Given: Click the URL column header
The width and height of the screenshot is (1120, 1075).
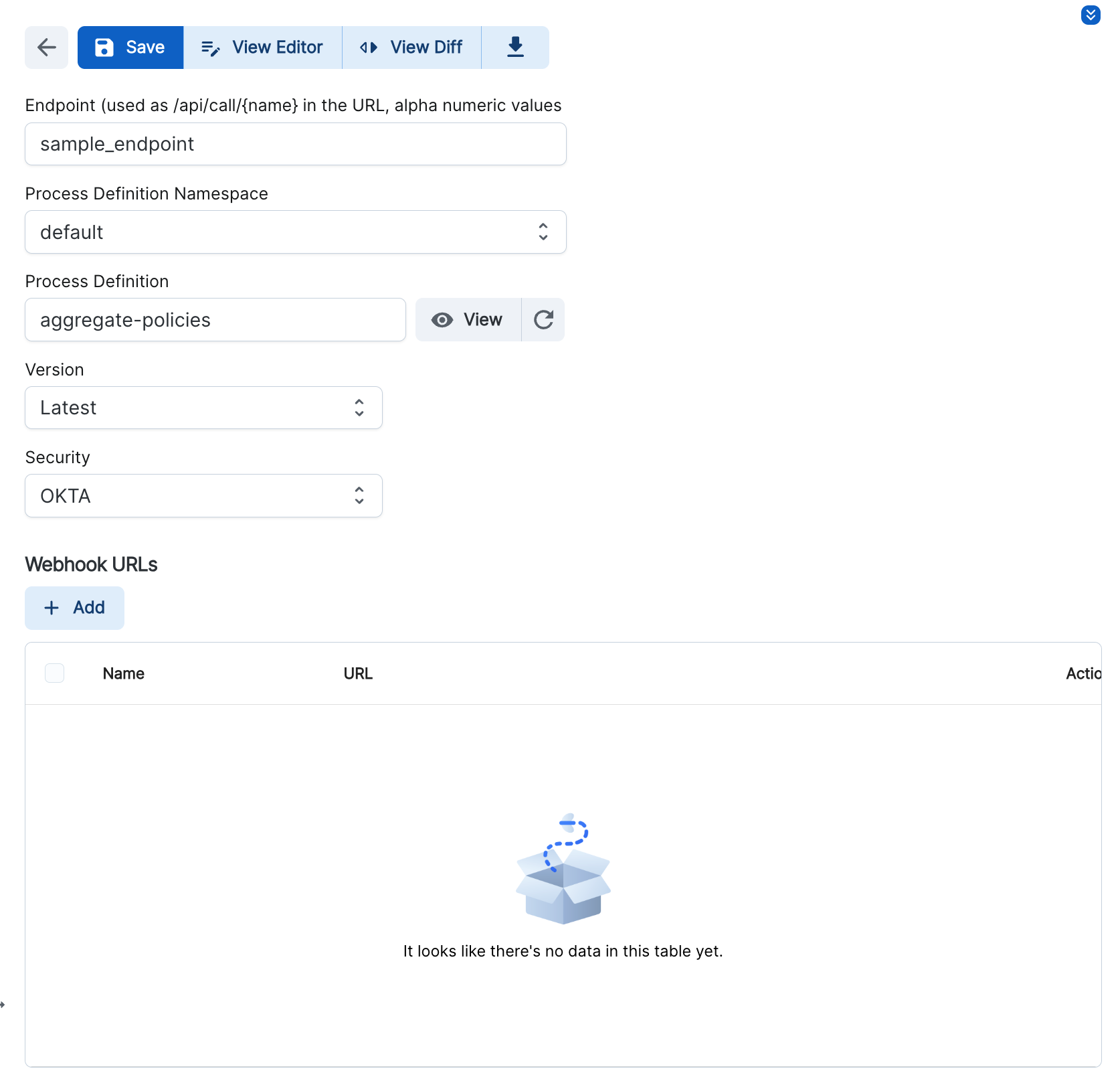Looking at the screenshot, I should click(358, 673).
